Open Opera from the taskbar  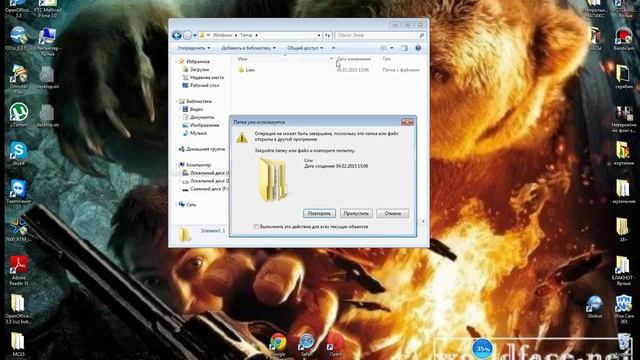point(335,344)
